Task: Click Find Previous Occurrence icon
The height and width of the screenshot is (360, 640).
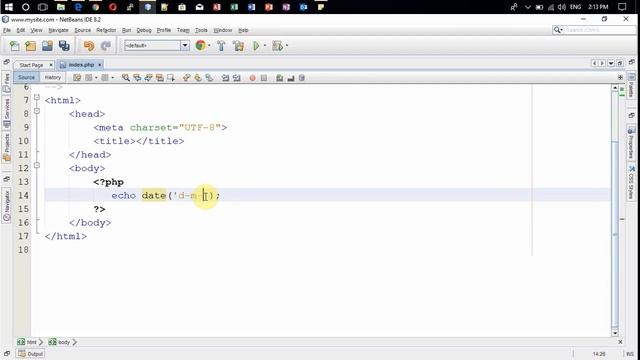Action: pos(137,78)
